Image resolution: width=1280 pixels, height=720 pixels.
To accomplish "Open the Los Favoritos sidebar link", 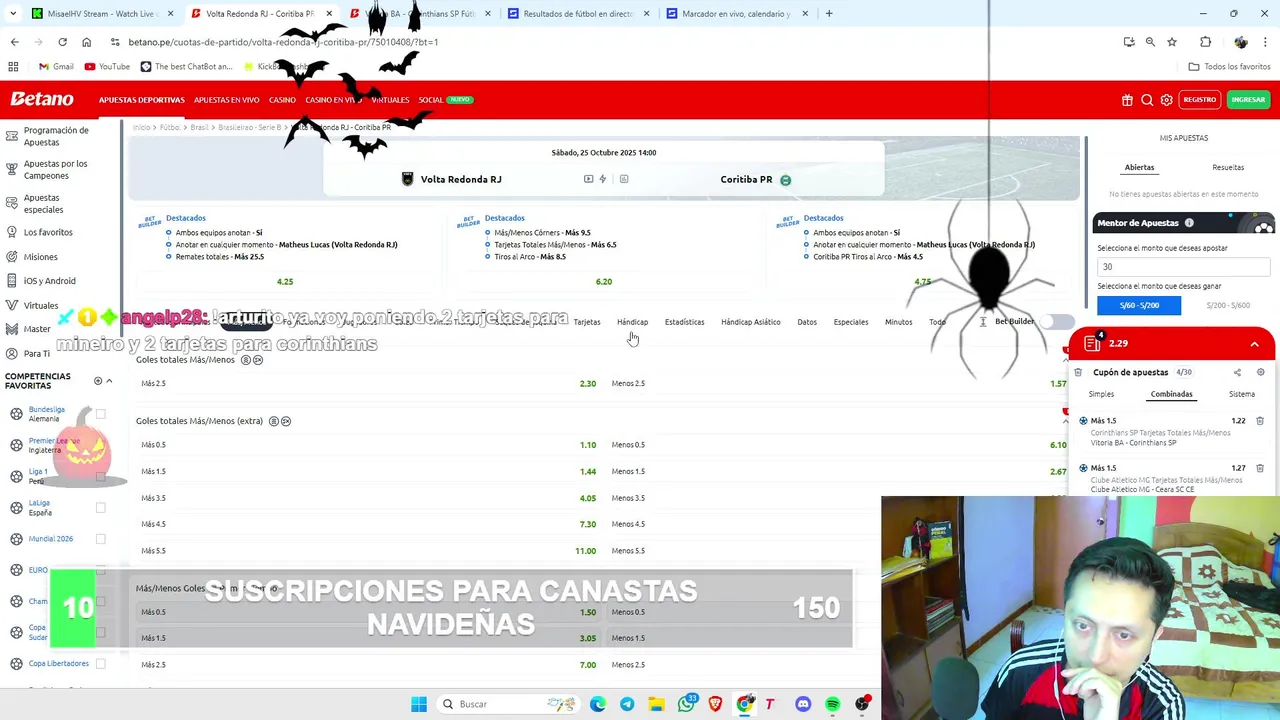I will pos(48,232).
